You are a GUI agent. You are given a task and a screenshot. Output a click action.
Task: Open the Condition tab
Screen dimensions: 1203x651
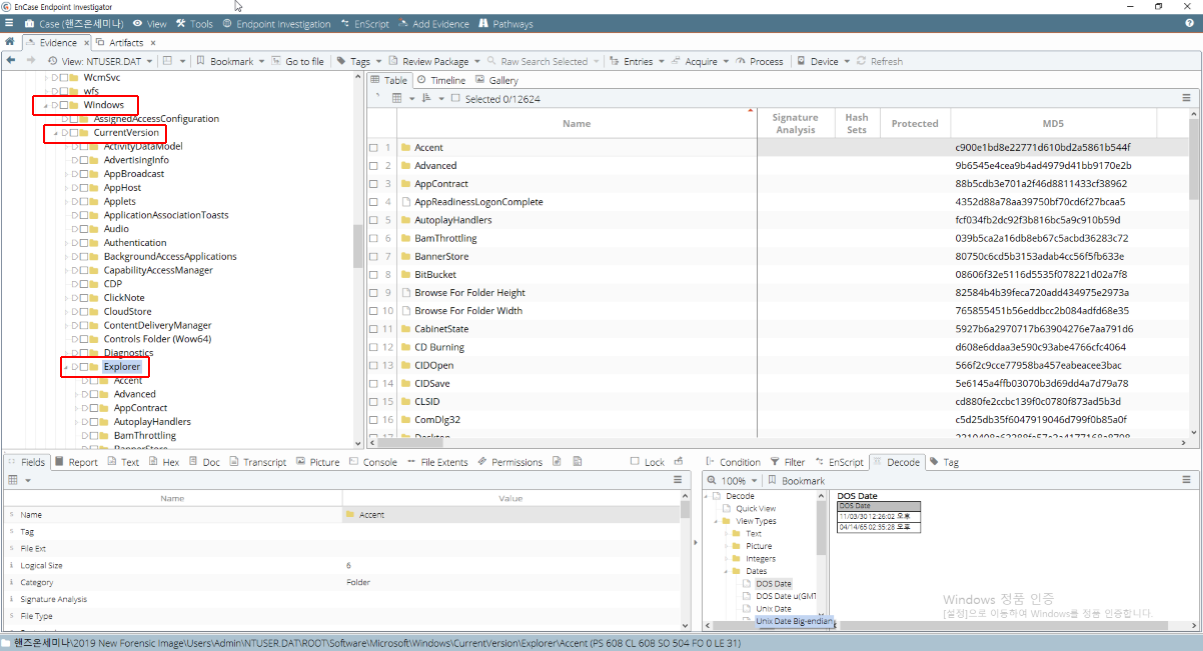(733, 462)
